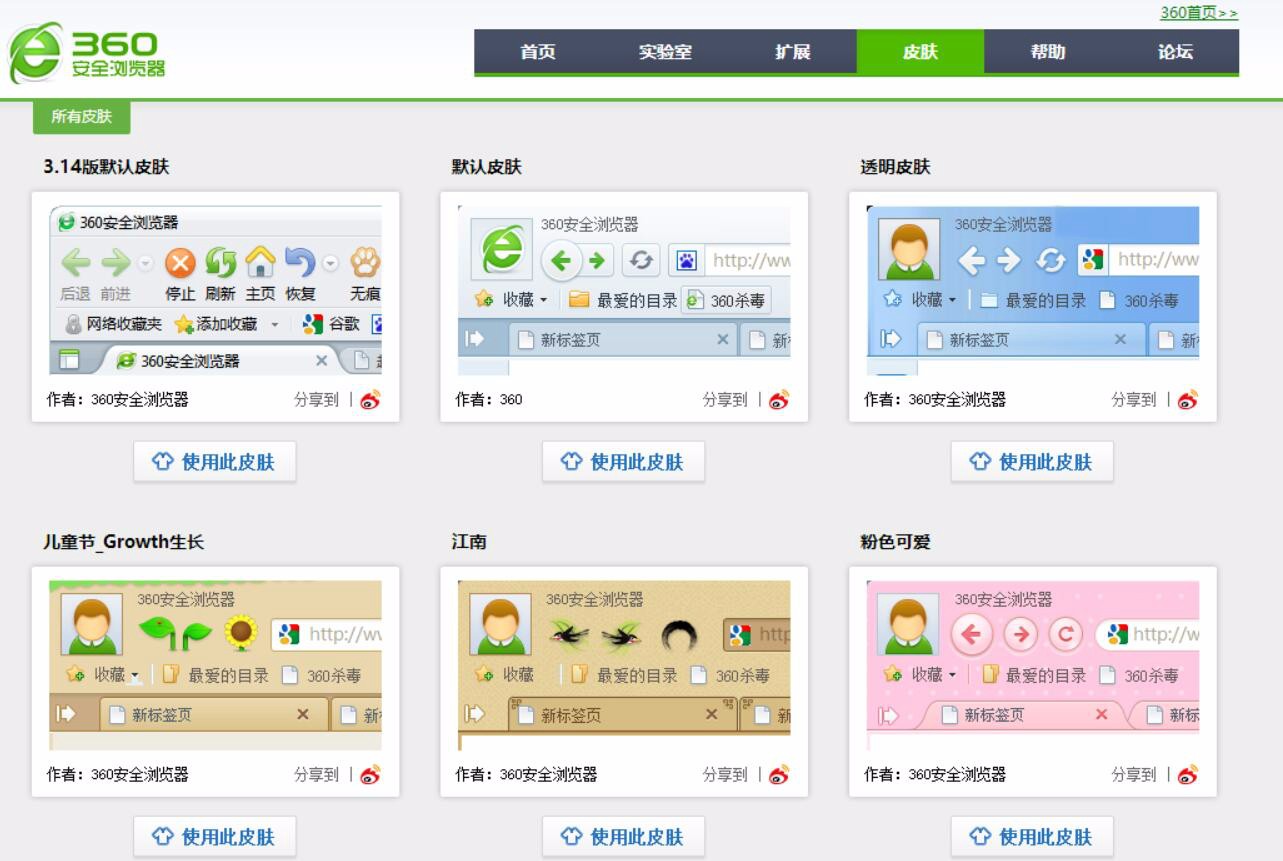Share 3.14版默认皮肤 to Weibo
Viewport: 1283px width, 861px height.
(x=371, y=400)
